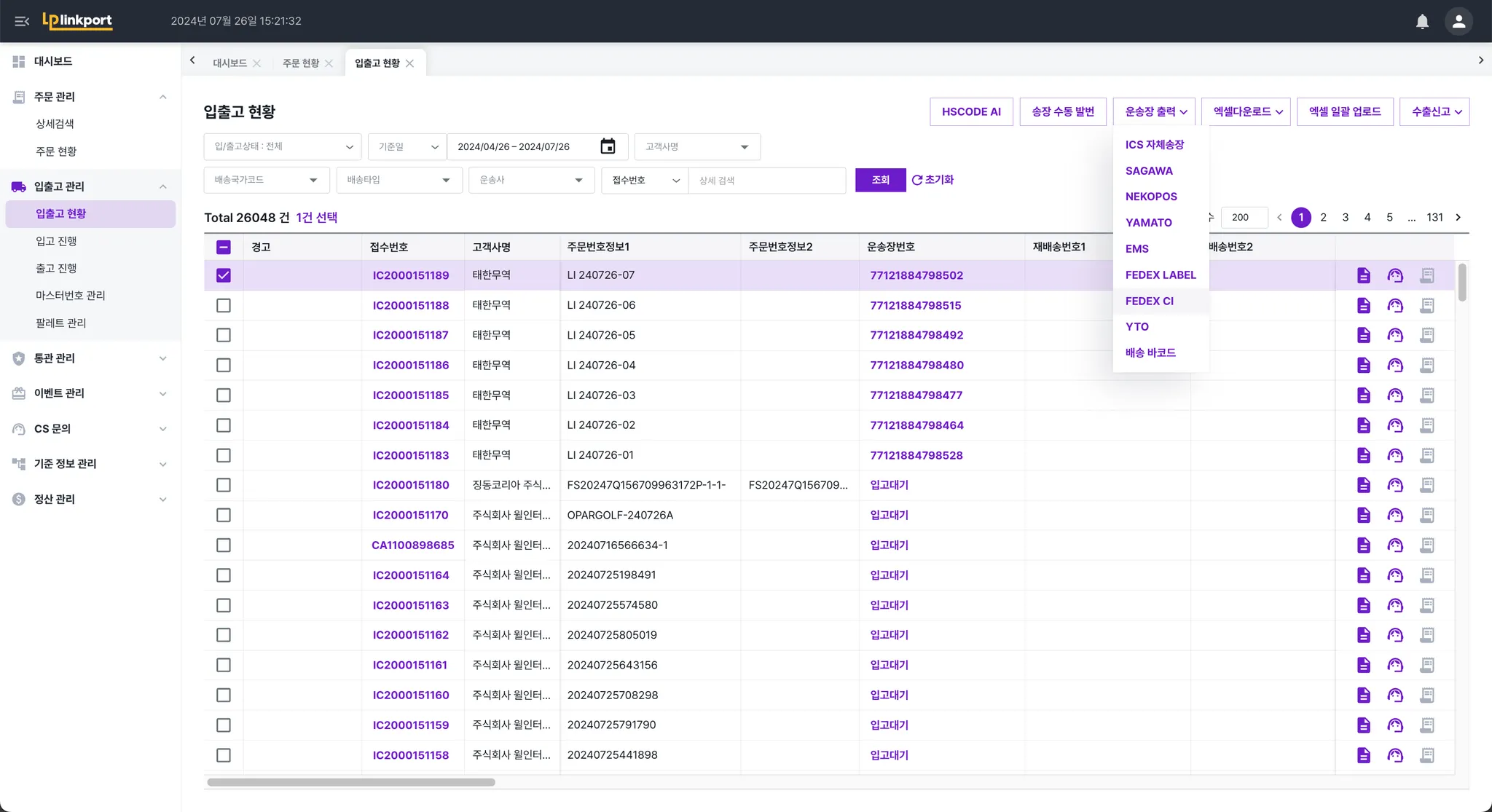Viewport: 1492px width, 812px height.
Task: Uncheck the IC2000151189 row checkbox
Action: tap(224, 275)
